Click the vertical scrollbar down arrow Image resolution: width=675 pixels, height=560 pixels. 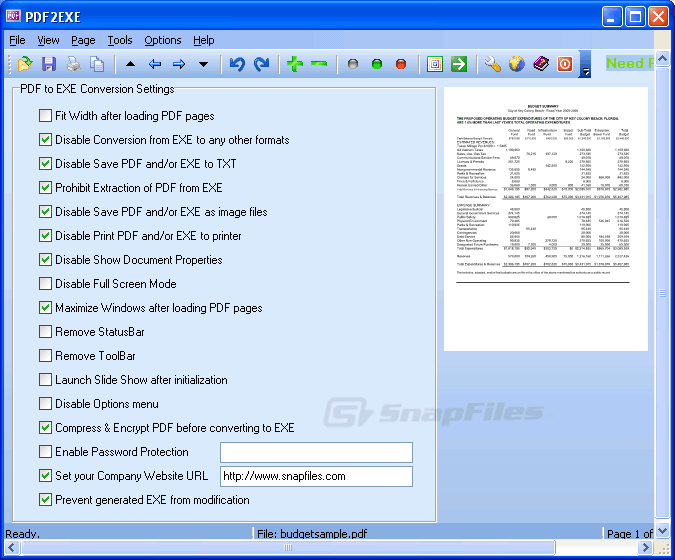coord(662,531)
